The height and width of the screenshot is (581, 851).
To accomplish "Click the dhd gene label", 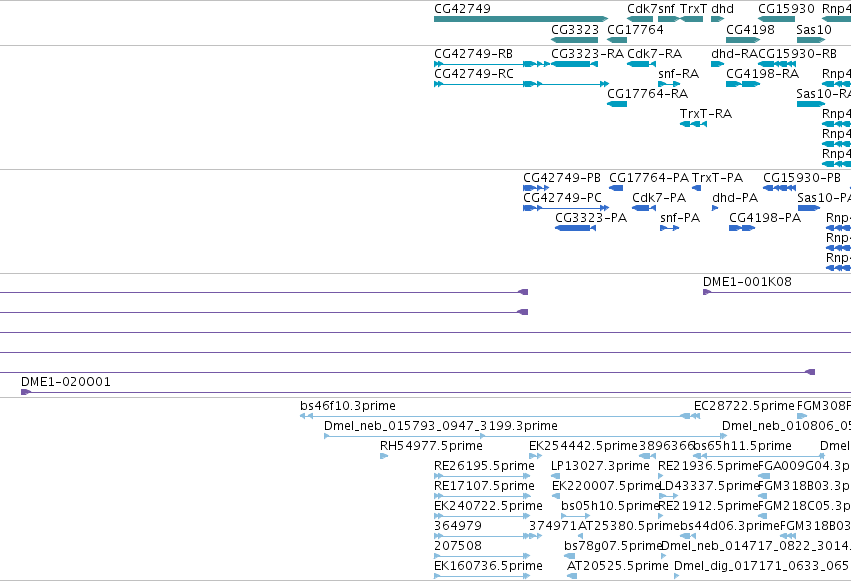I will (722, 9).
